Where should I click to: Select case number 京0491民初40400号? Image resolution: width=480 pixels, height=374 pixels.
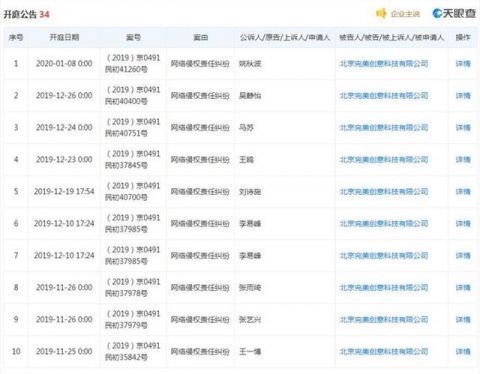[133, 96]
